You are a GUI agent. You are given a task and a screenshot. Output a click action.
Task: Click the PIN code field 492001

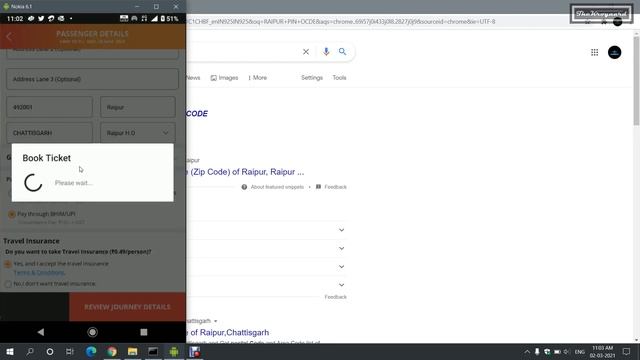[49, 107]
